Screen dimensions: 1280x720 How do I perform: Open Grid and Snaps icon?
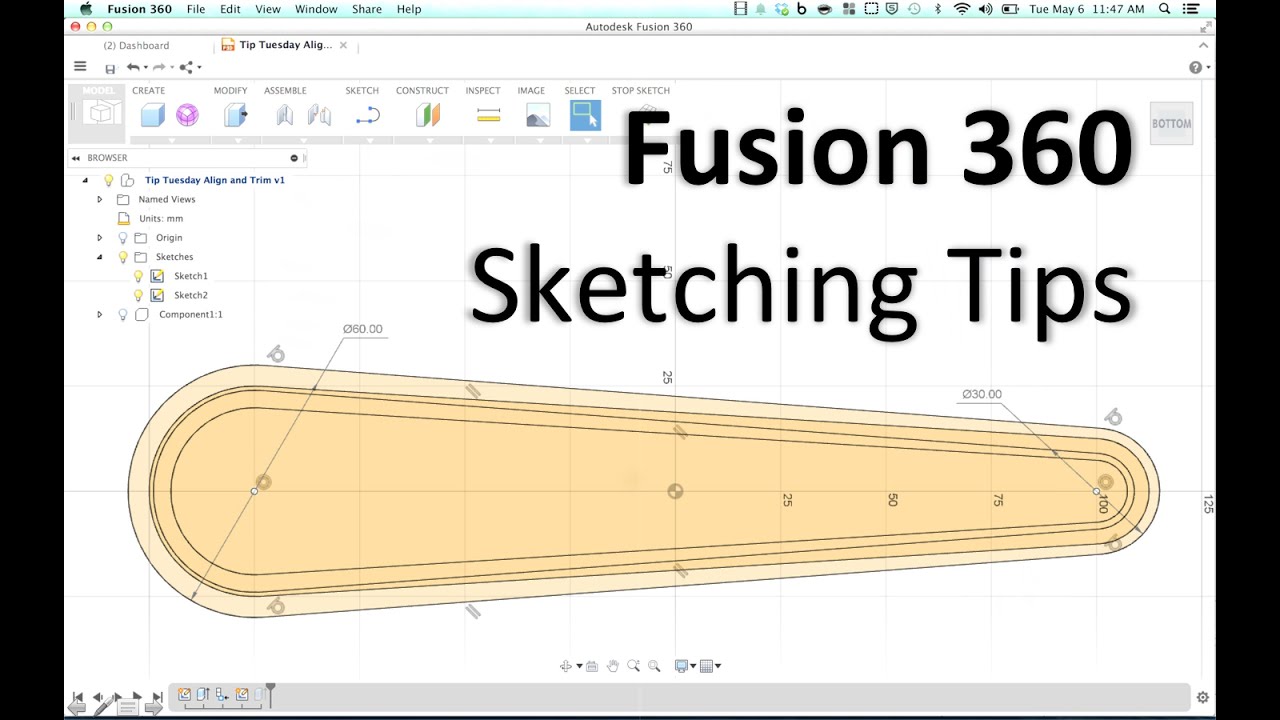(x=707, y=666)
